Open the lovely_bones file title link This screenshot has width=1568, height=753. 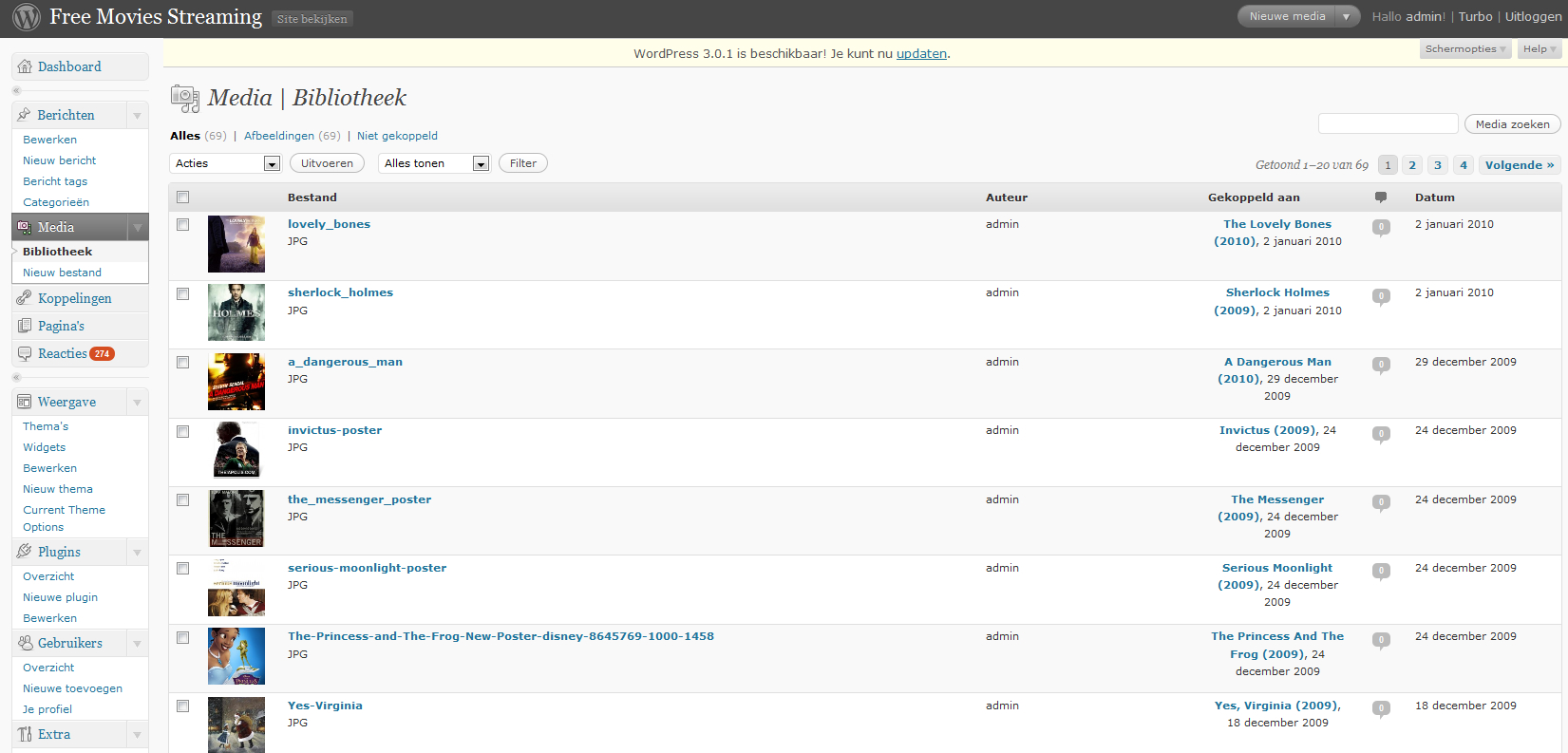click(x=329, y=224)
